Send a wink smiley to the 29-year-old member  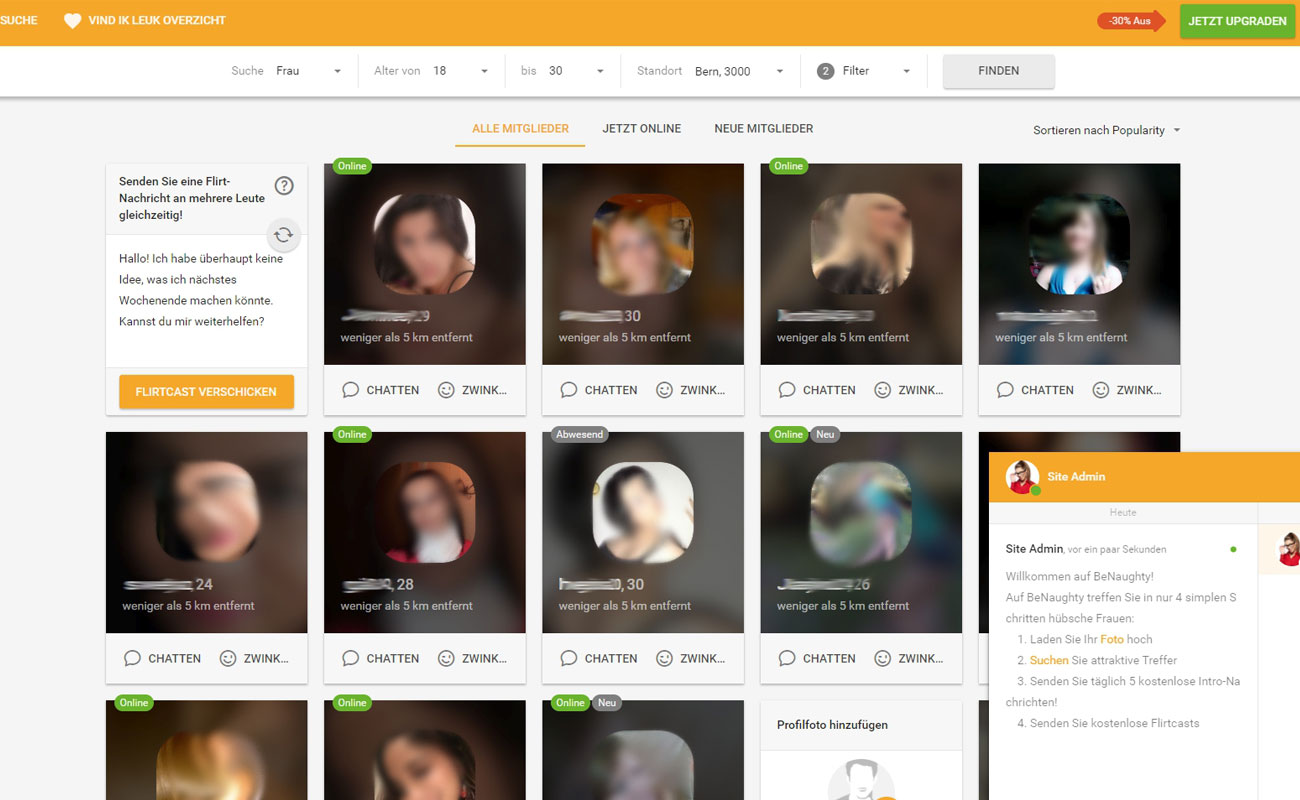[x=446, y=390]
